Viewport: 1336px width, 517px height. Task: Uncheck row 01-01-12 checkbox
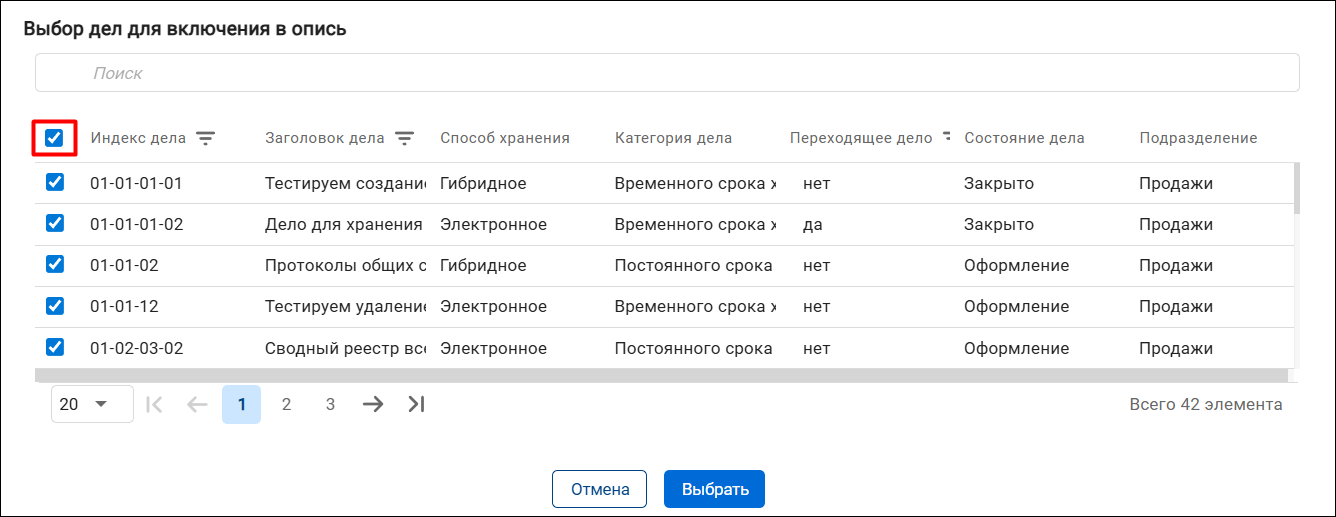55,306
